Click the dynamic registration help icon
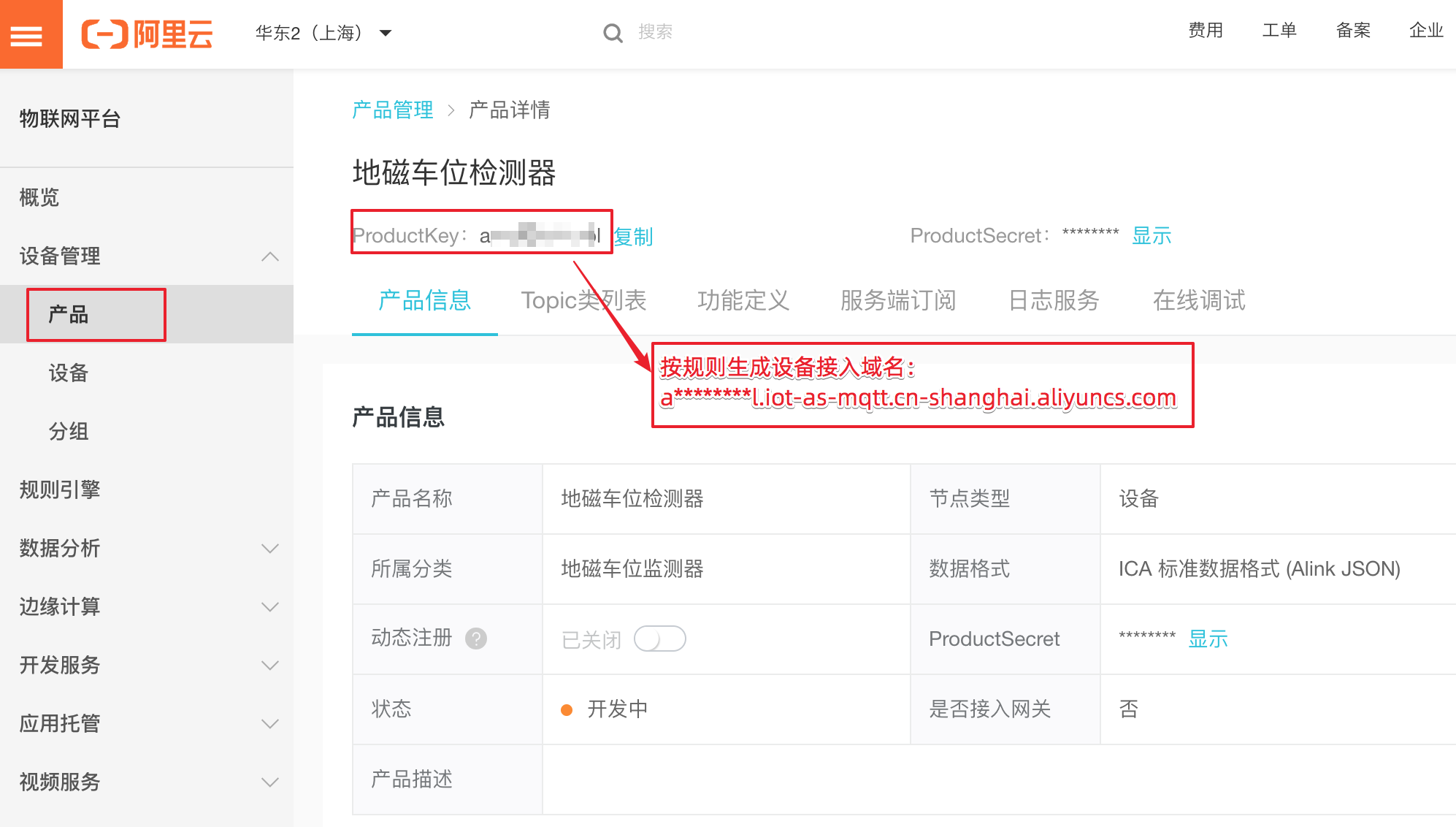This screenshot has width=1456, height=827. click(x=476, y=639)
